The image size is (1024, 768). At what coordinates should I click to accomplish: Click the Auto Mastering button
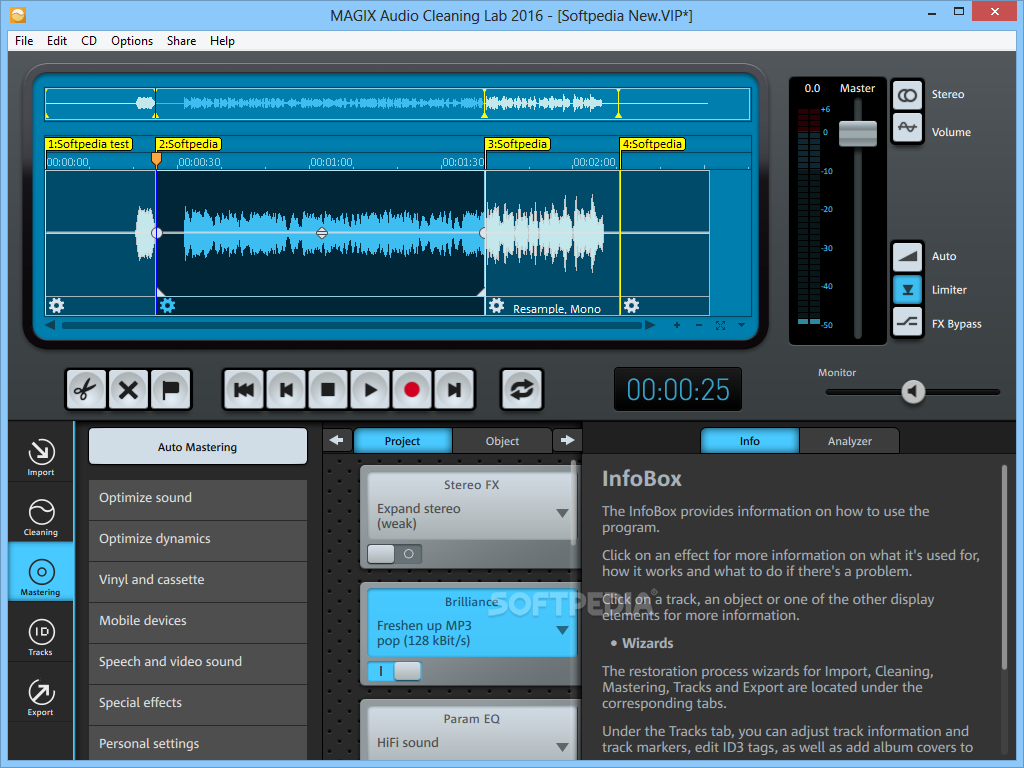[197, 447]
